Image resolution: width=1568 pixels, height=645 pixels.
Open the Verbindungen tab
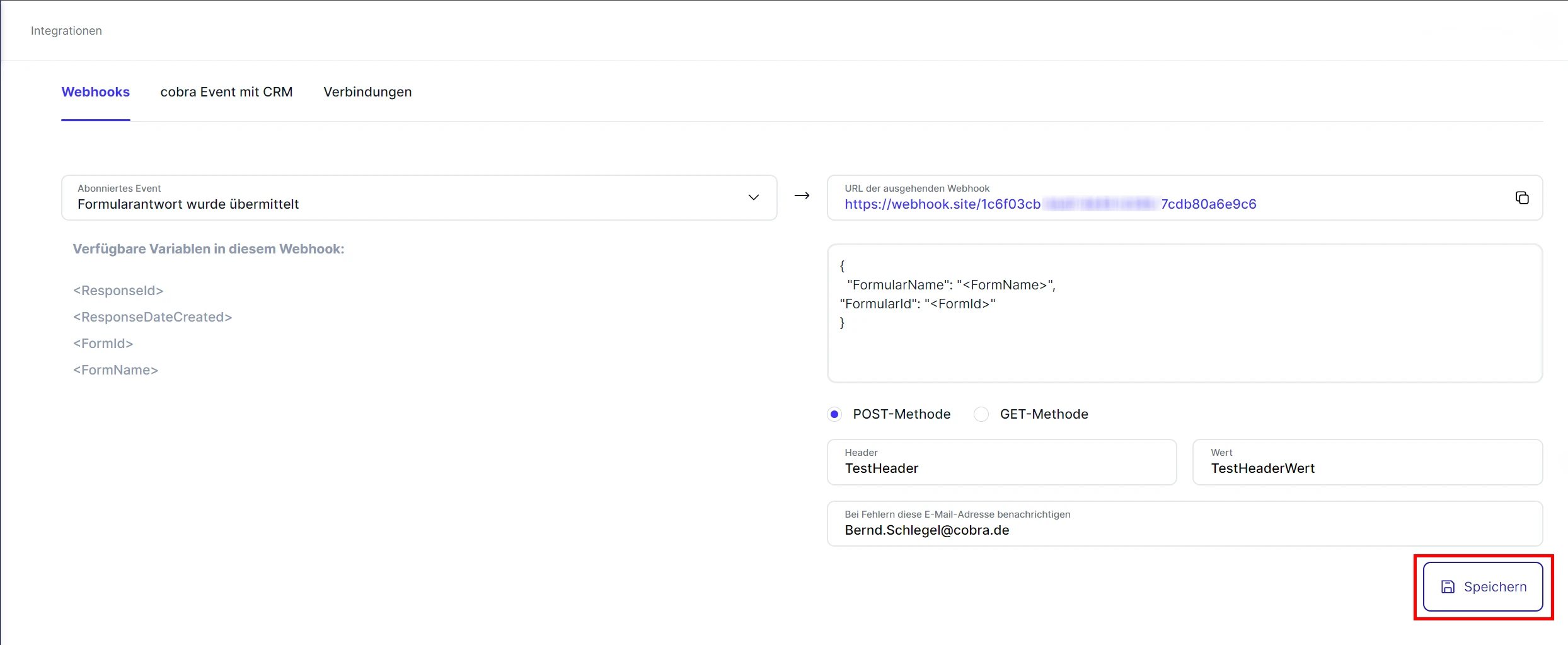pyautogui.click(x=367, y=92)
